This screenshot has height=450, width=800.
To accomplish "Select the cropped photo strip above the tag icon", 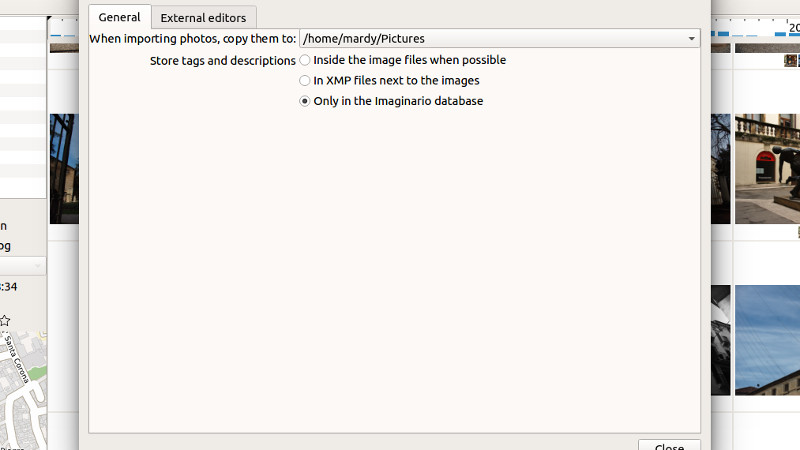I will [767, 48].
